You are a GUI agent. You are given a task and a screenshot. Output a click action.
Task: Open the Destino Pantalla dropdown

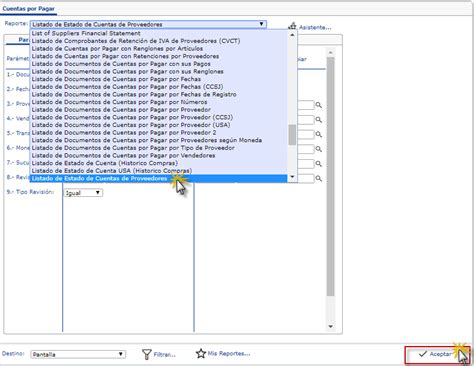click(78, 354)
